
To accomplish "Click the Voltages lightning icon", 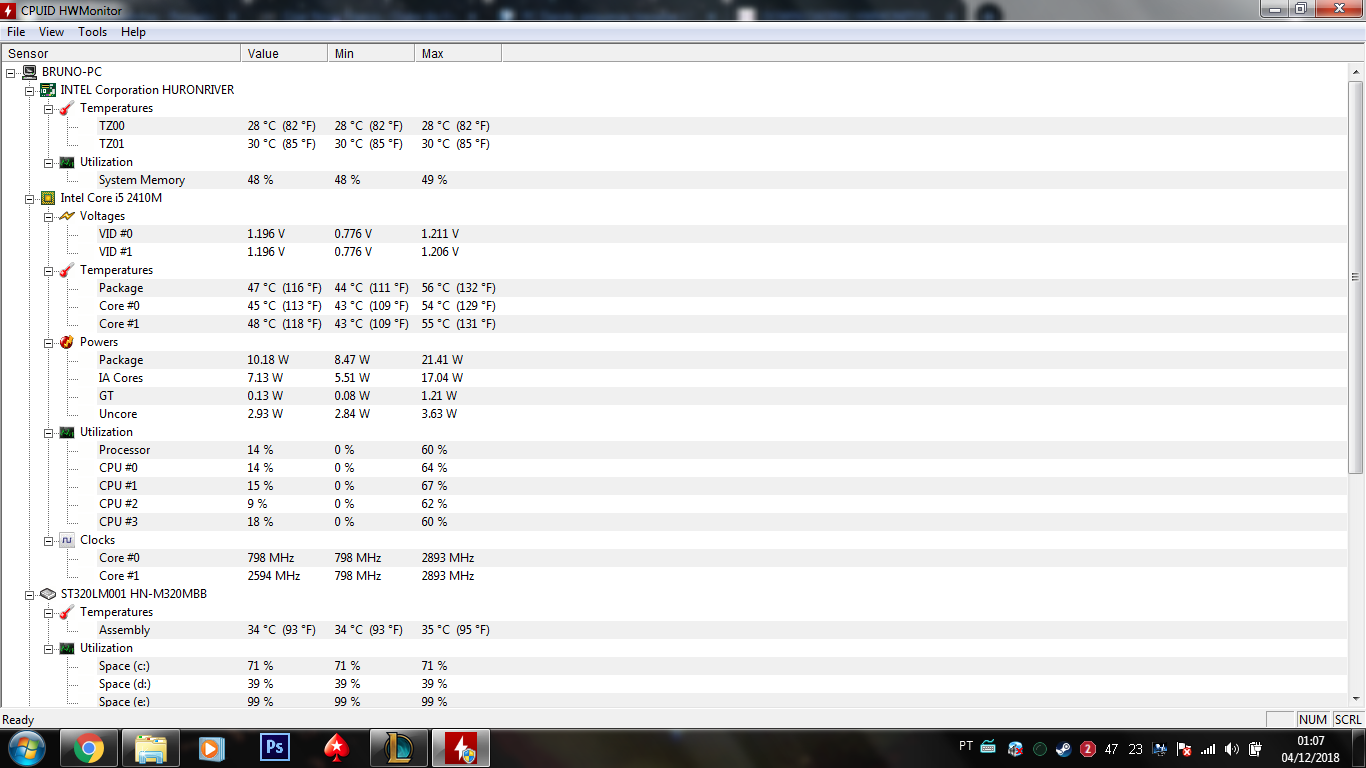I will point(66,216).
